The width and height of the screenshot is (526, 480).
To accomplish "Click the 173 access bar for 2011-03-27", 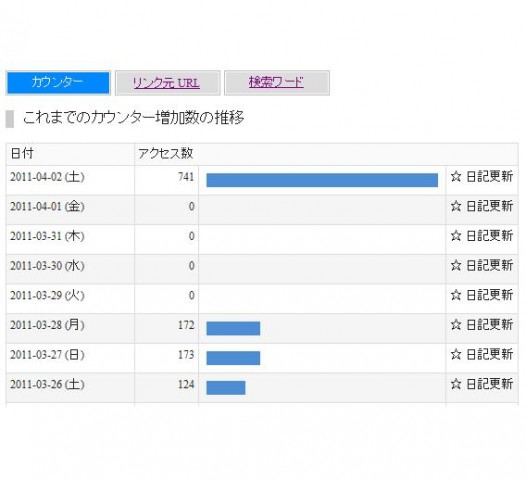I will coord(233,358).
